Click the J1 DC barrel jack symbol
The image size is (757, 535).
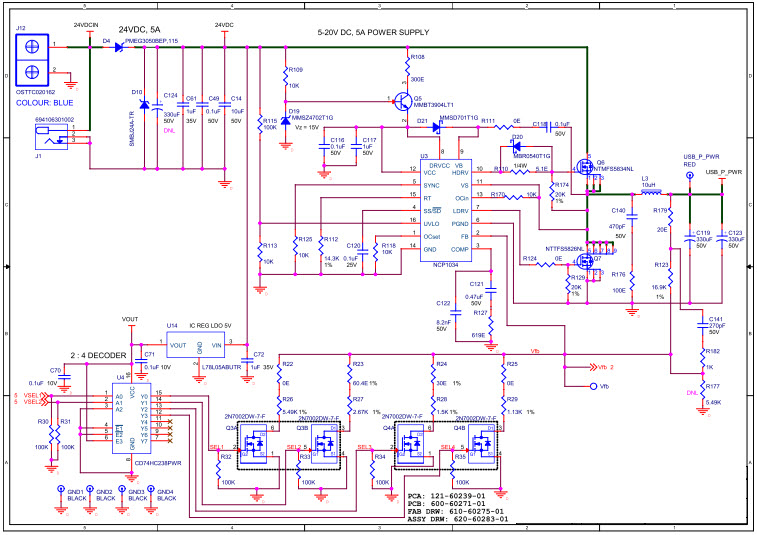pyautogui.click(x=51, y=137)
